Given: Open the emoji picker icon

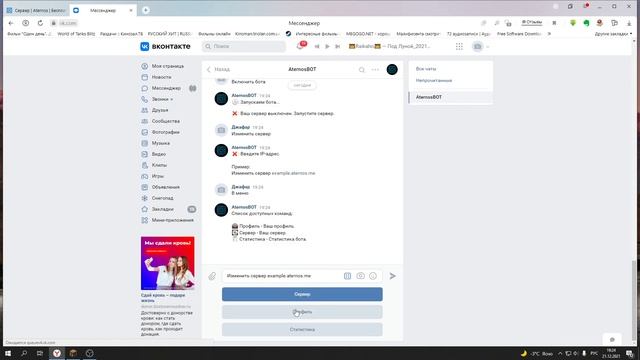Looking at the screenshot, I should point(373,276).
